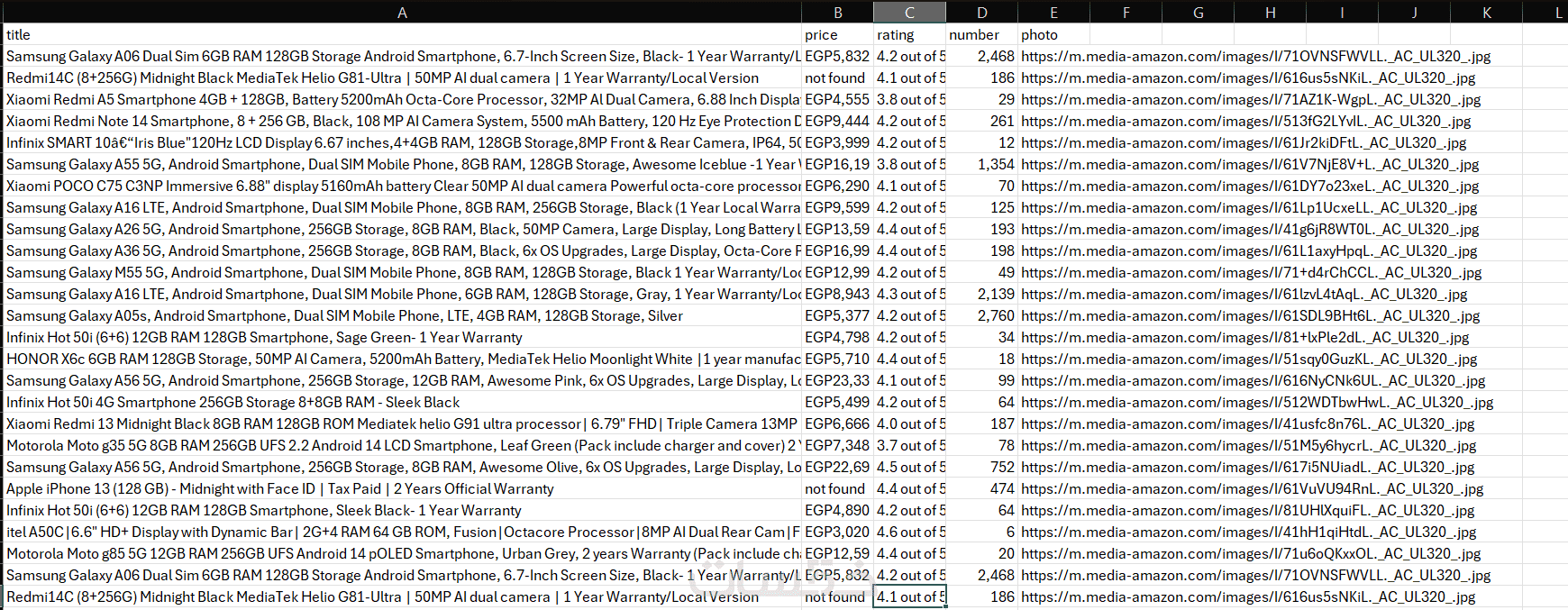This screenshot has width=1568, height=610.
Task: Select column H header
Action: point(1270,13)
